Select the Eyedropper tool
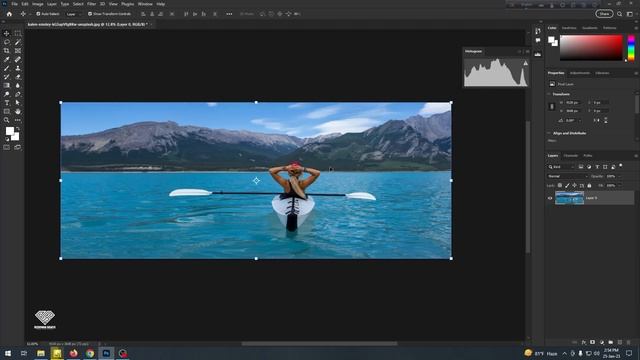 click(x=7, y=60)
